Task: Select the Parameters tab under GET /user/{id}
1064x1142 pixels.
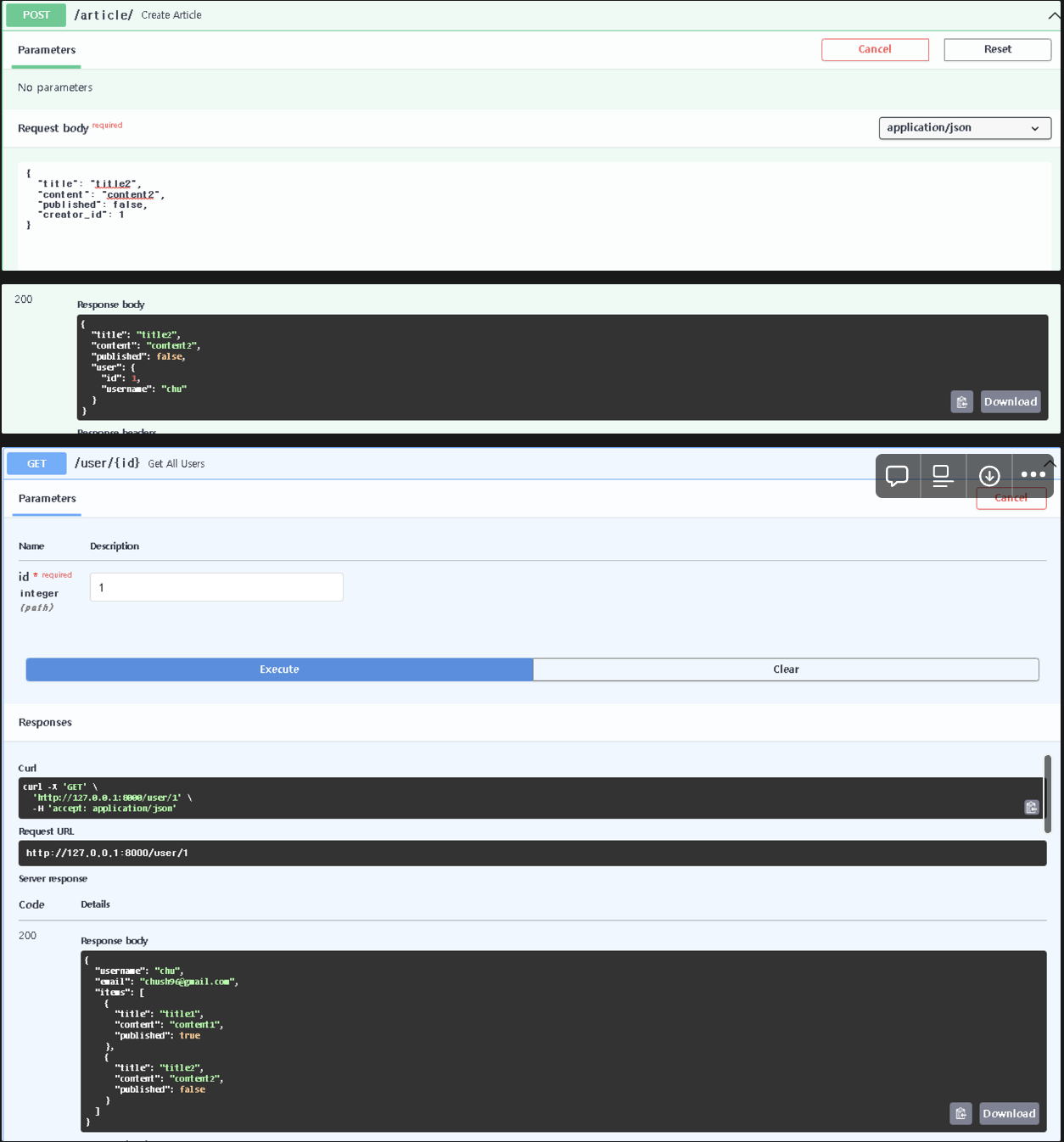Action: [x=48, y=499]
